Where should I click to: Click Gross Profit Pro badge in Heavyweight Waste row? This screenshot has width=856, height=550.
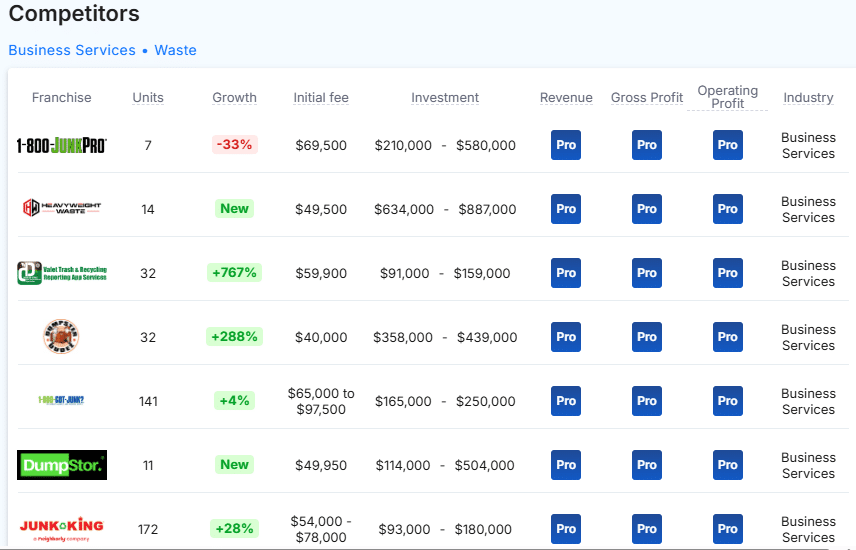[646, 209]
